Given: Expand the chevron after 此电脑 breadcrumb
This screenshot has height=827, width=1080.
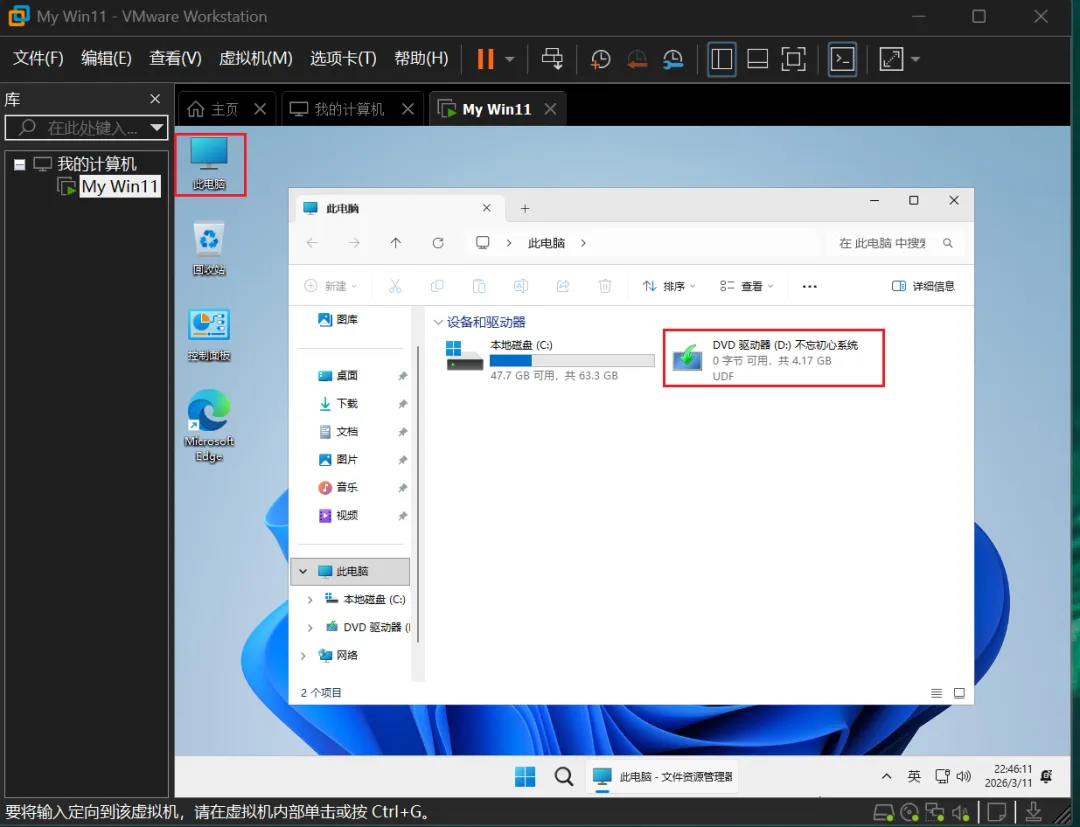Looking at the screenshot, I should 583,243.
